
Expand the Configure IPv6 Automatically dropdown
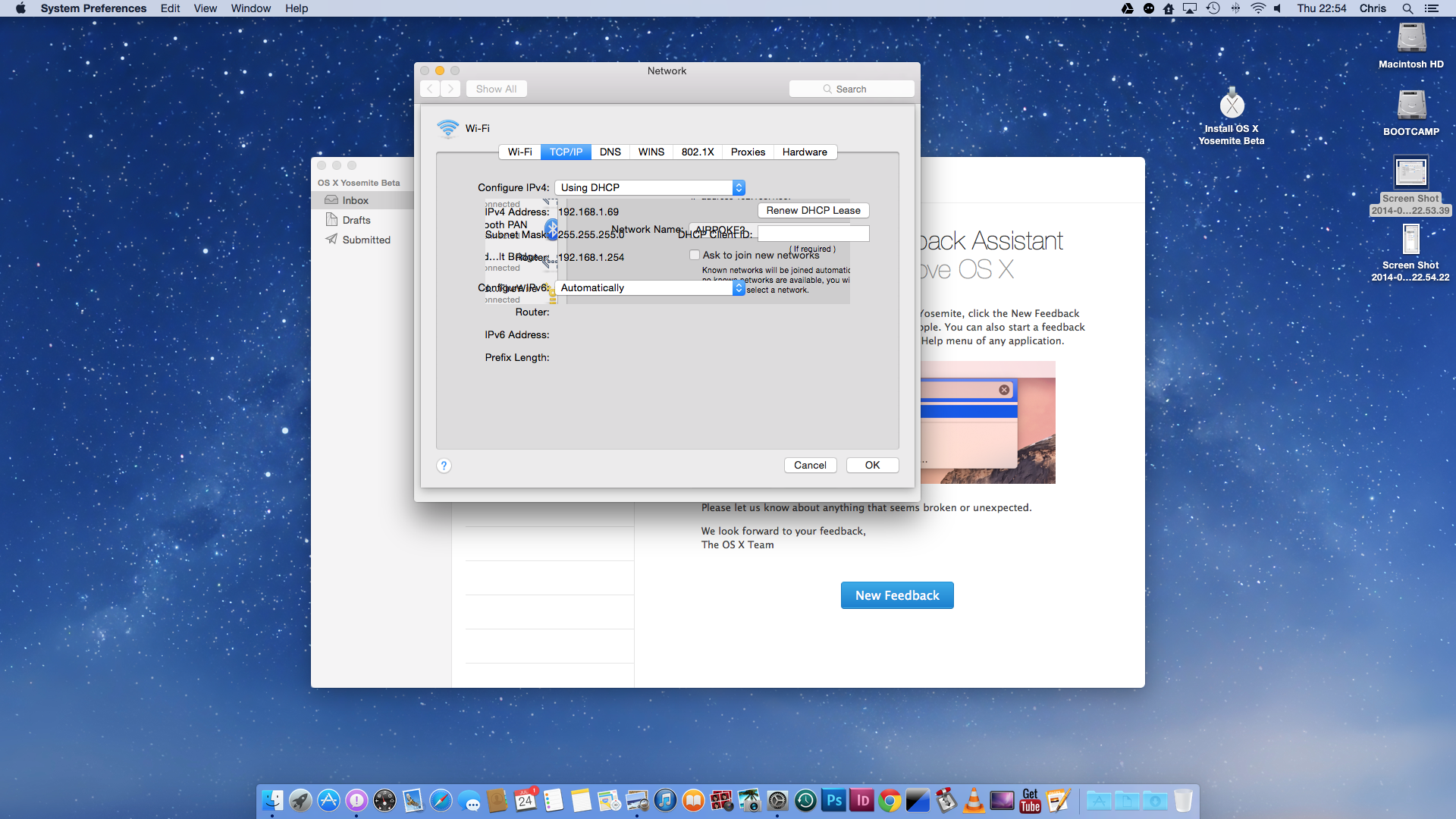tap(650, 287)
